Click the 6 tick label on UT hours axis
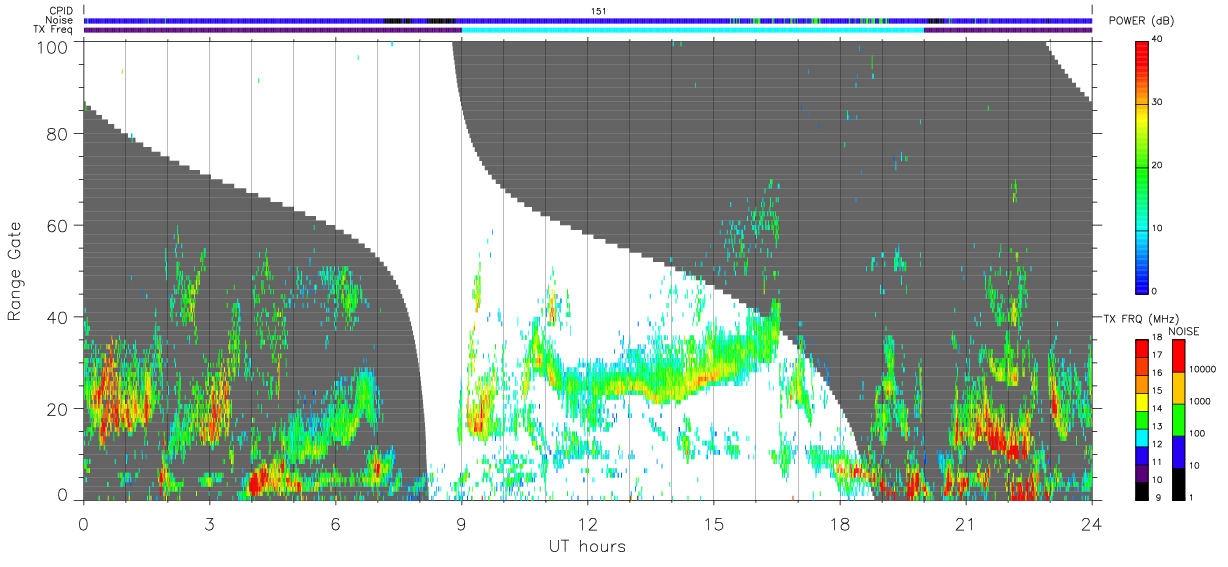 335,524
